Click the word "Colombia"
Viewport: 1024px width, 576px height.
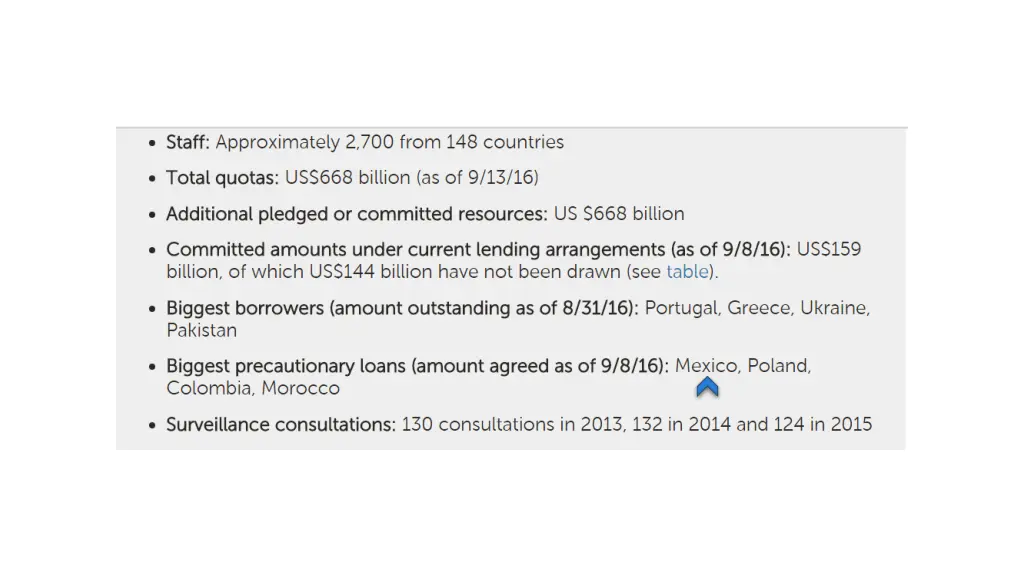(x=209, y=389)
